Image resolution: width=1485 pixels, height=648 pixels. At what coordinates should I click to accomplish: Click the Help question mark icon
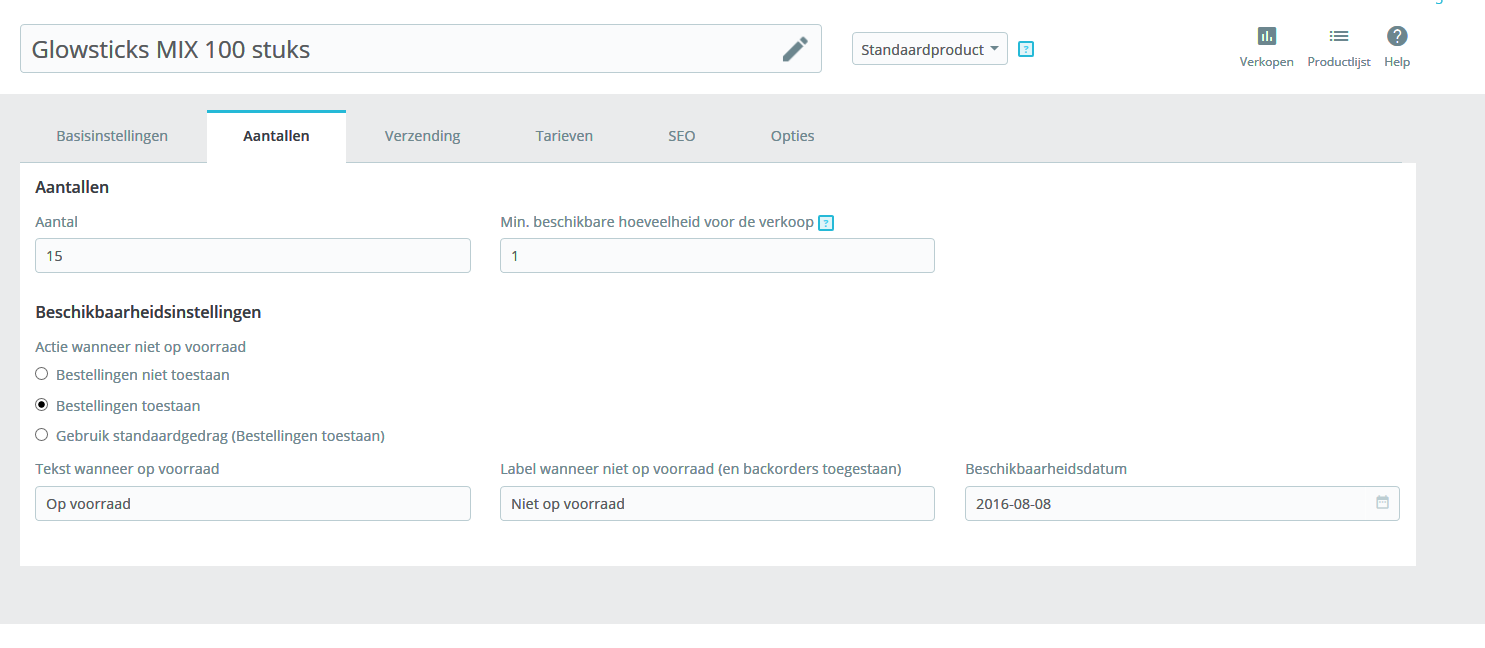(x=1397, y=36)
